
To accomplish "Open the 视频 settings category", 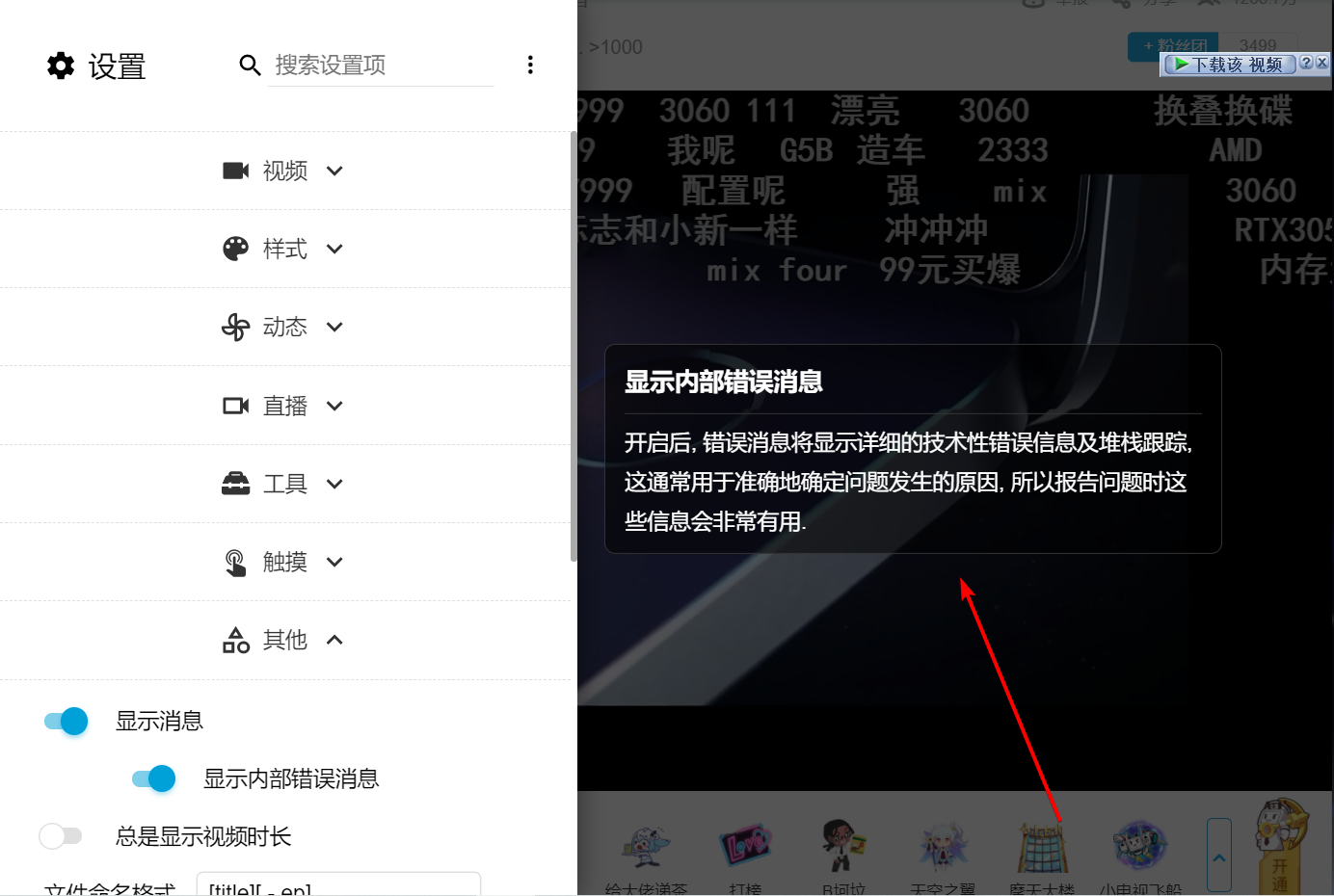I will 285,171.
